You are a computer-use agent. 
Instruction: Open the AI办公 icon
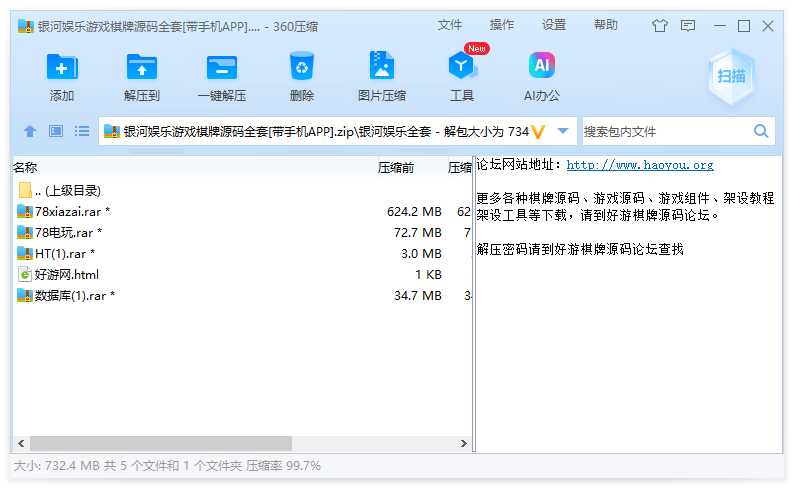click(542, 65)
